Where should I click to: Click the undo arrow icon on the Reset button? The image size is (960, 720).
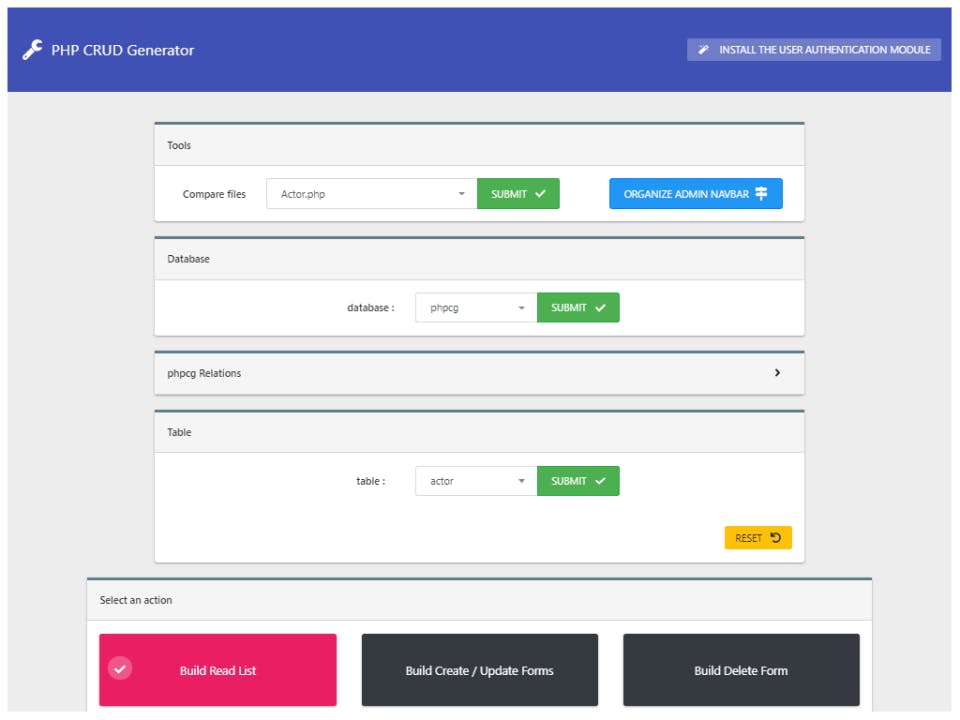pos(777,537)
